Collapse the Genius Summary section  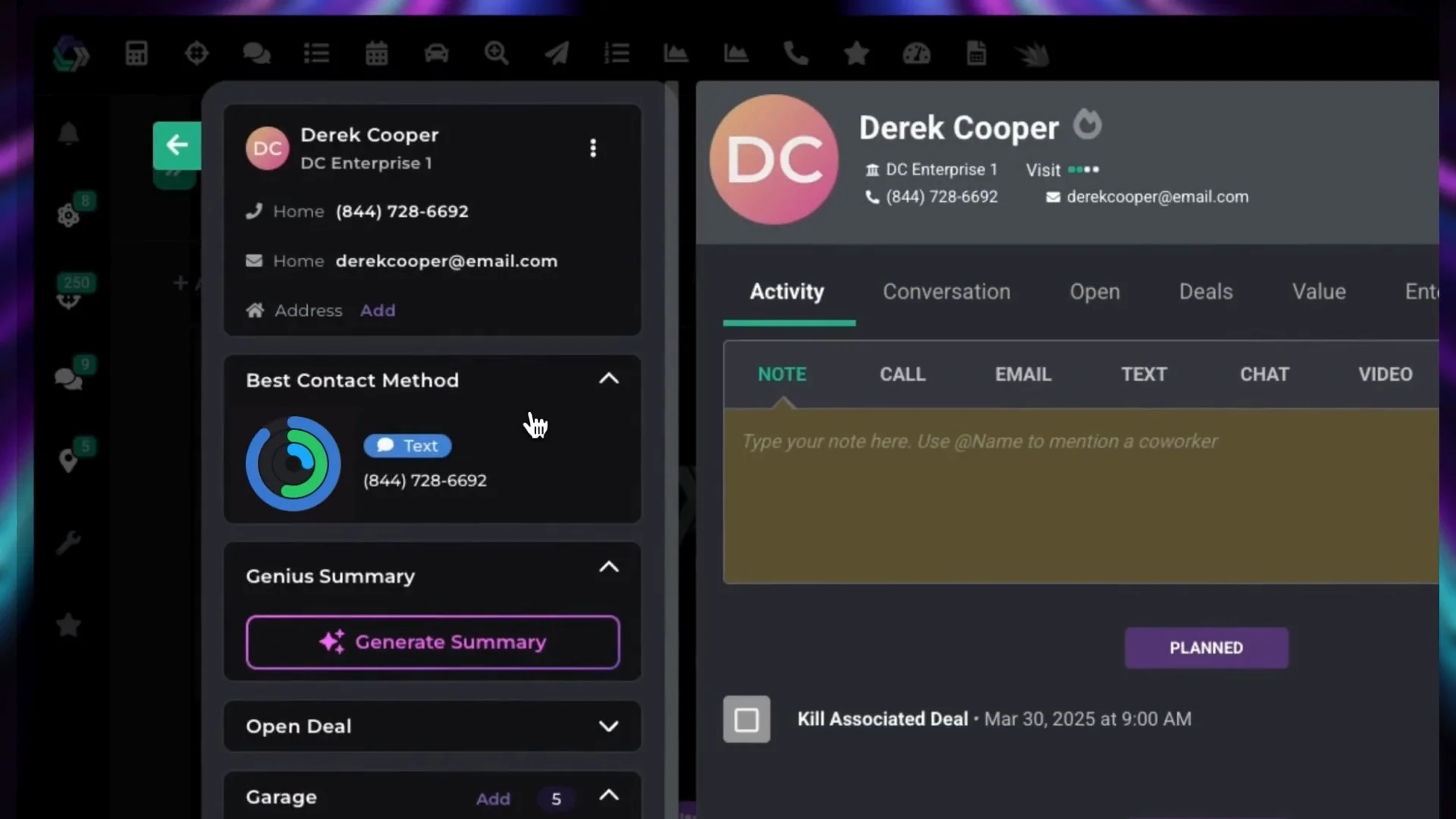(609, 567)
